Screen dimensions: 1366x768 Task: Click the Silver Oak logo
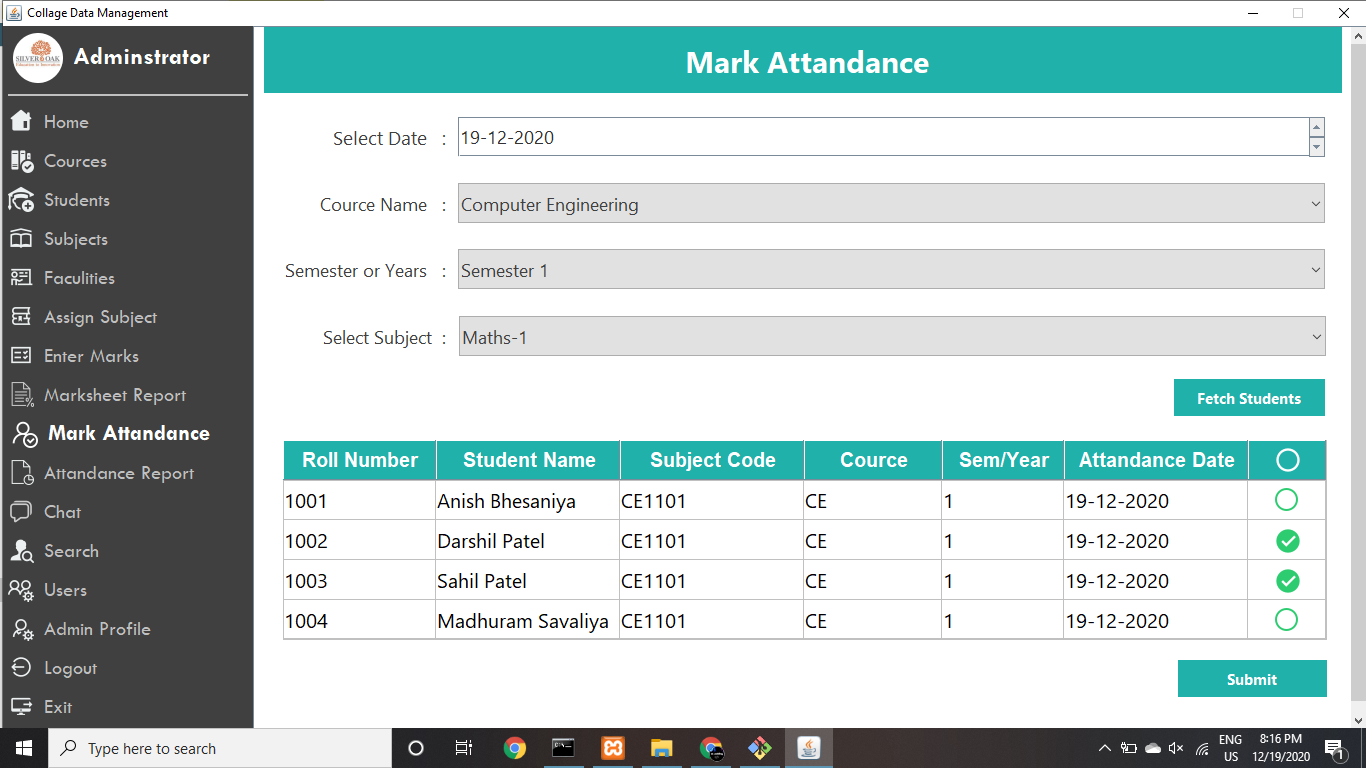point(38,58)
